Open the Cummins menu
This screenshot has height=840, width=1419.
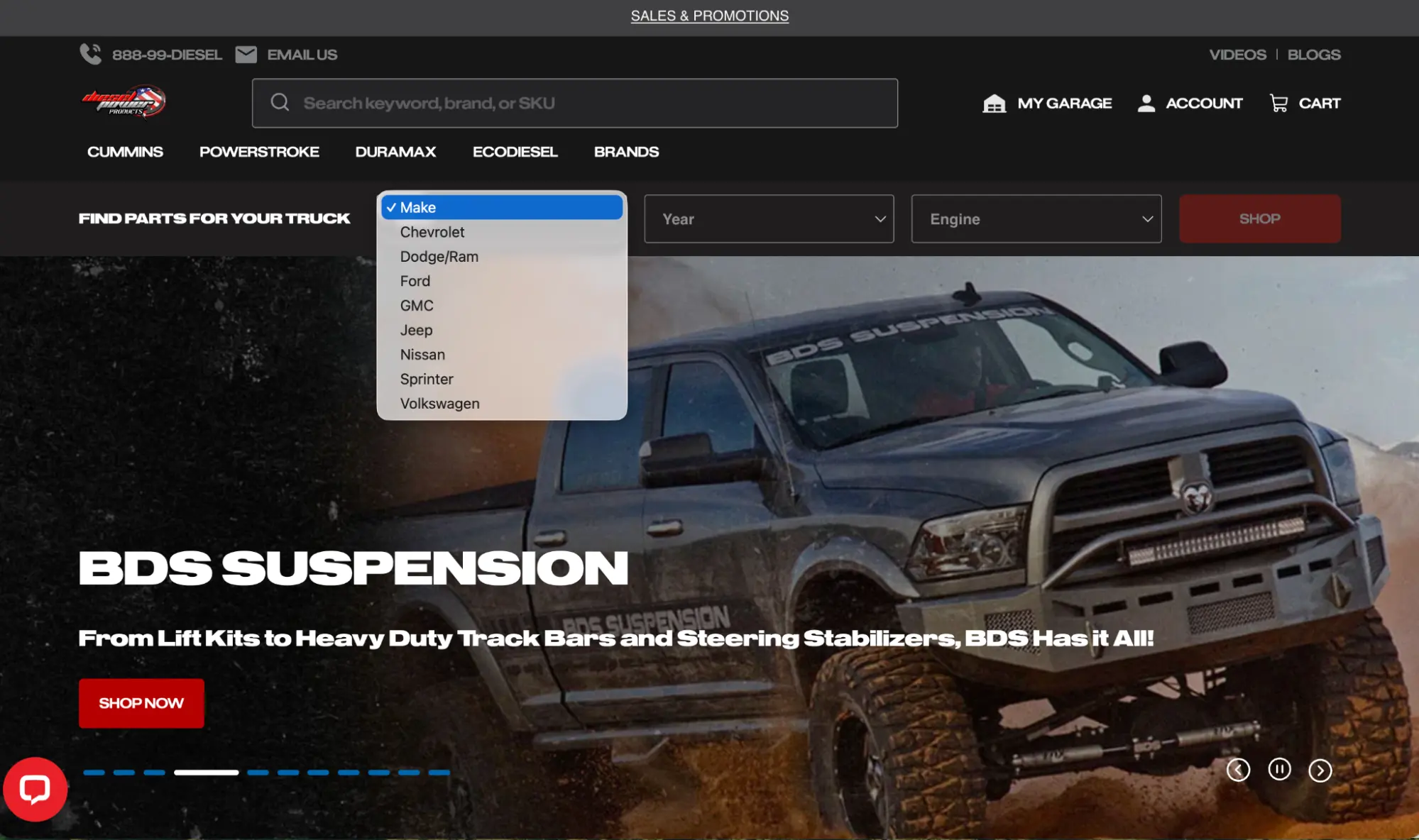coord(125,152)
